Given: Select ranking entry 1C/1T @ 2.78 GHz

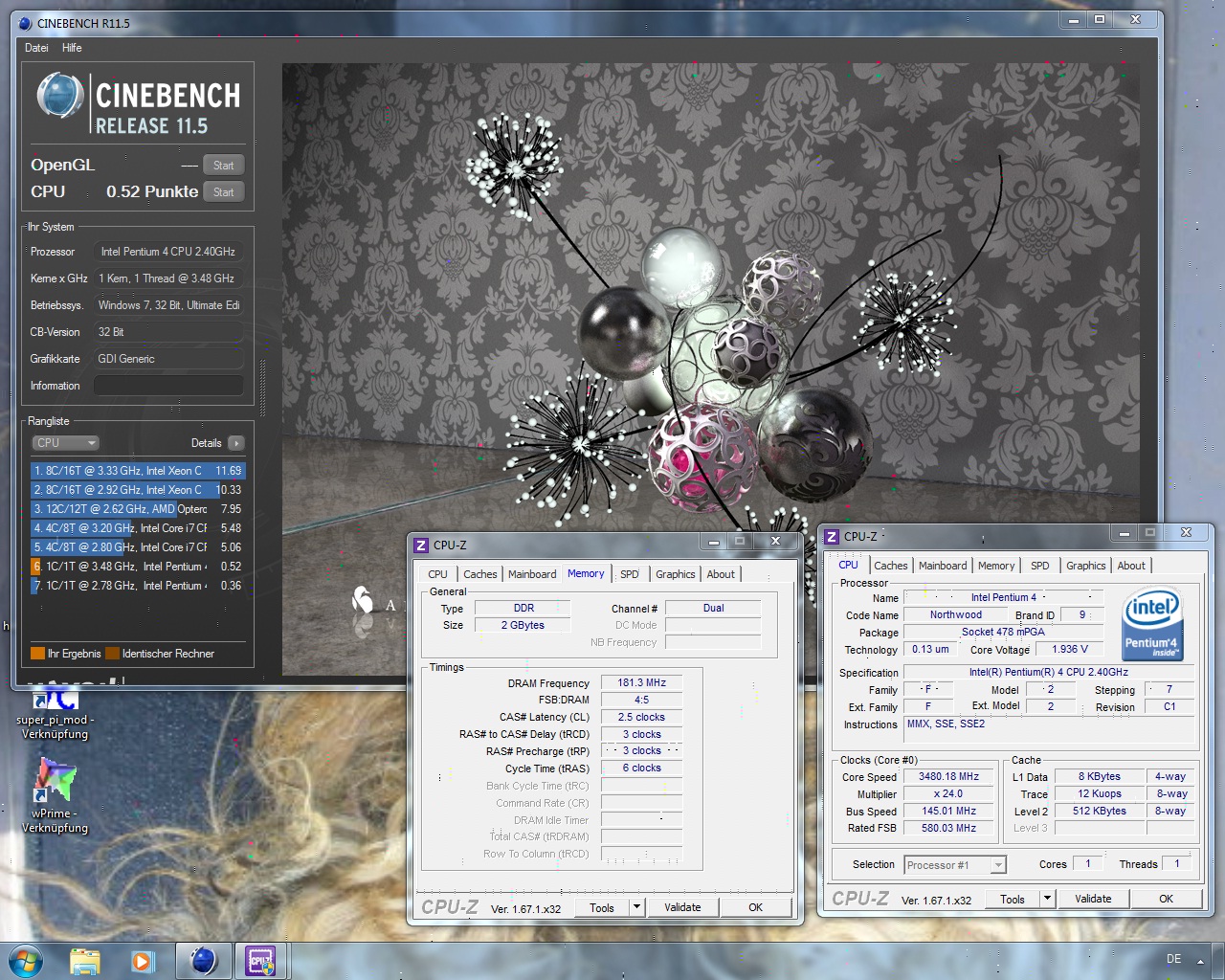Looking at the screenshot, I should click(138, 586).
